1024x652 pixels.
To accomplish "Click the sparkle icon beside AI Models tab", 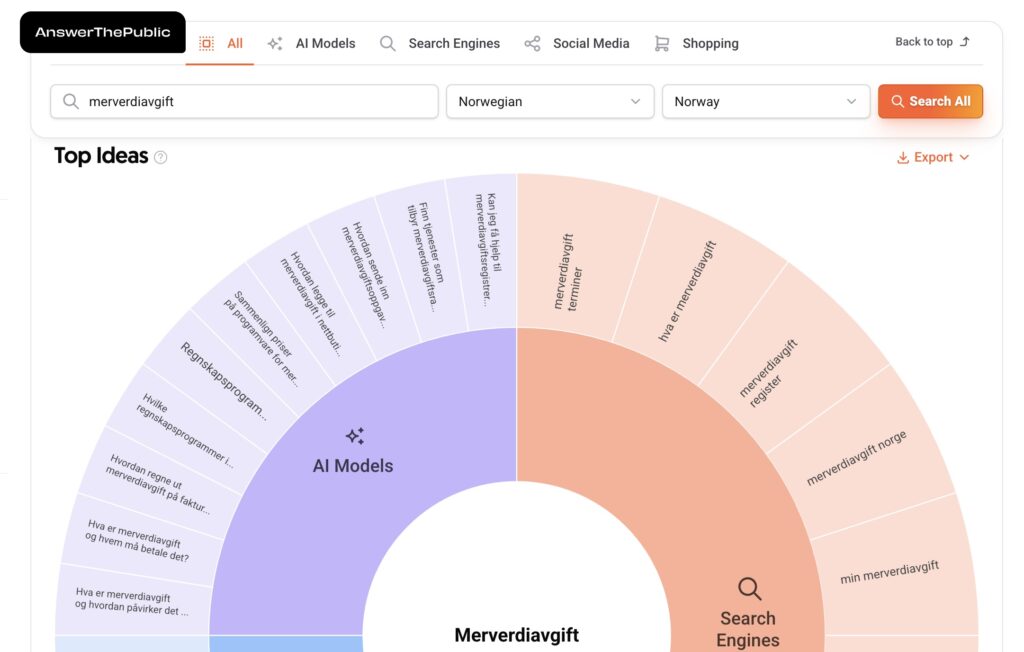I will (275, 44).
